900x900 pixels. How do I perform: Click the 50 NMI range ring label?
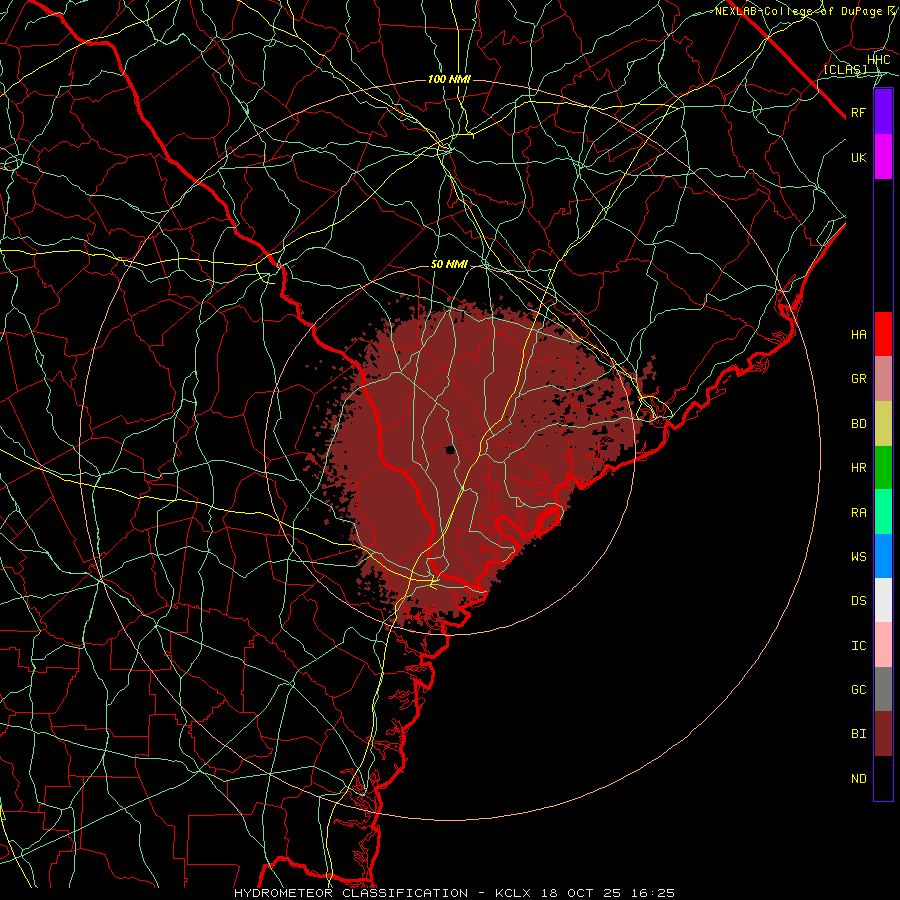coord(449,265)
